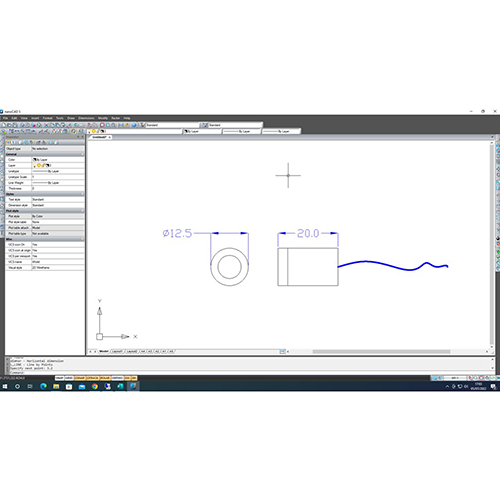
Task: Toggle the POLAR status button
Action: (x=105, y=378)
